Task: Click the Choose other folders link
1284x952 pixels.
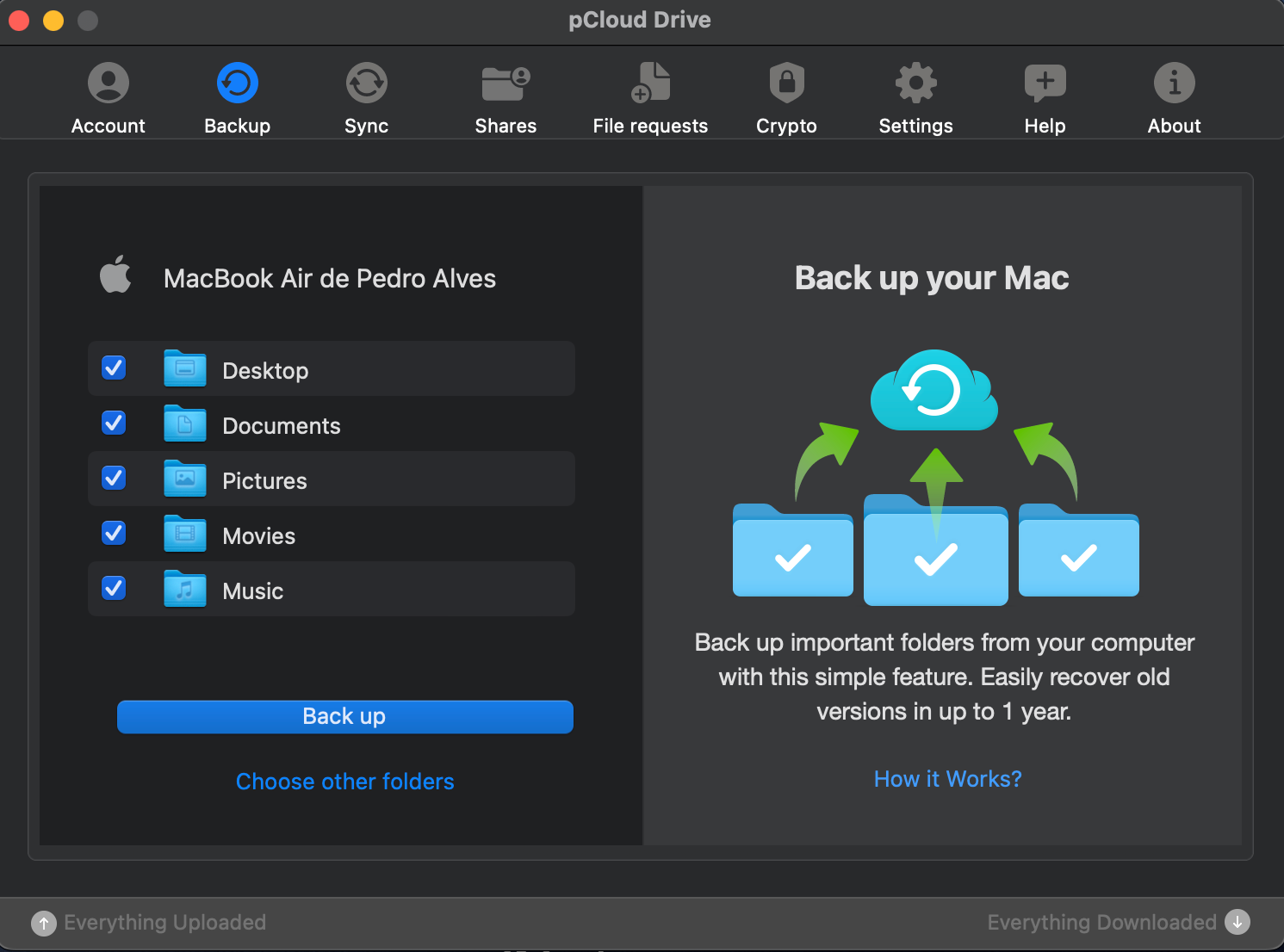Action: pyautogui.click(x=345, y=782)
